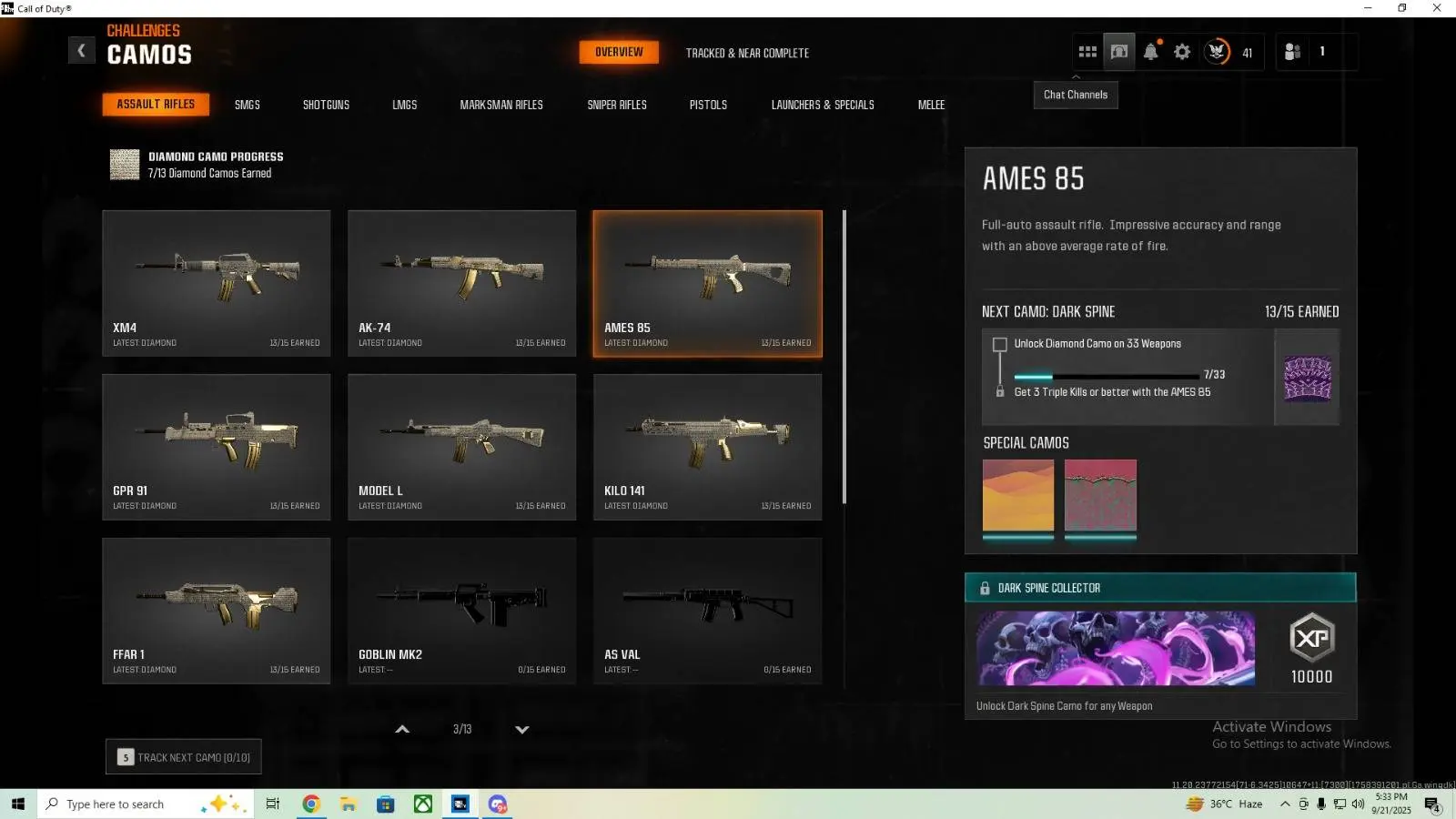
Task: Open the social party icon
Action: point(1292,52)
